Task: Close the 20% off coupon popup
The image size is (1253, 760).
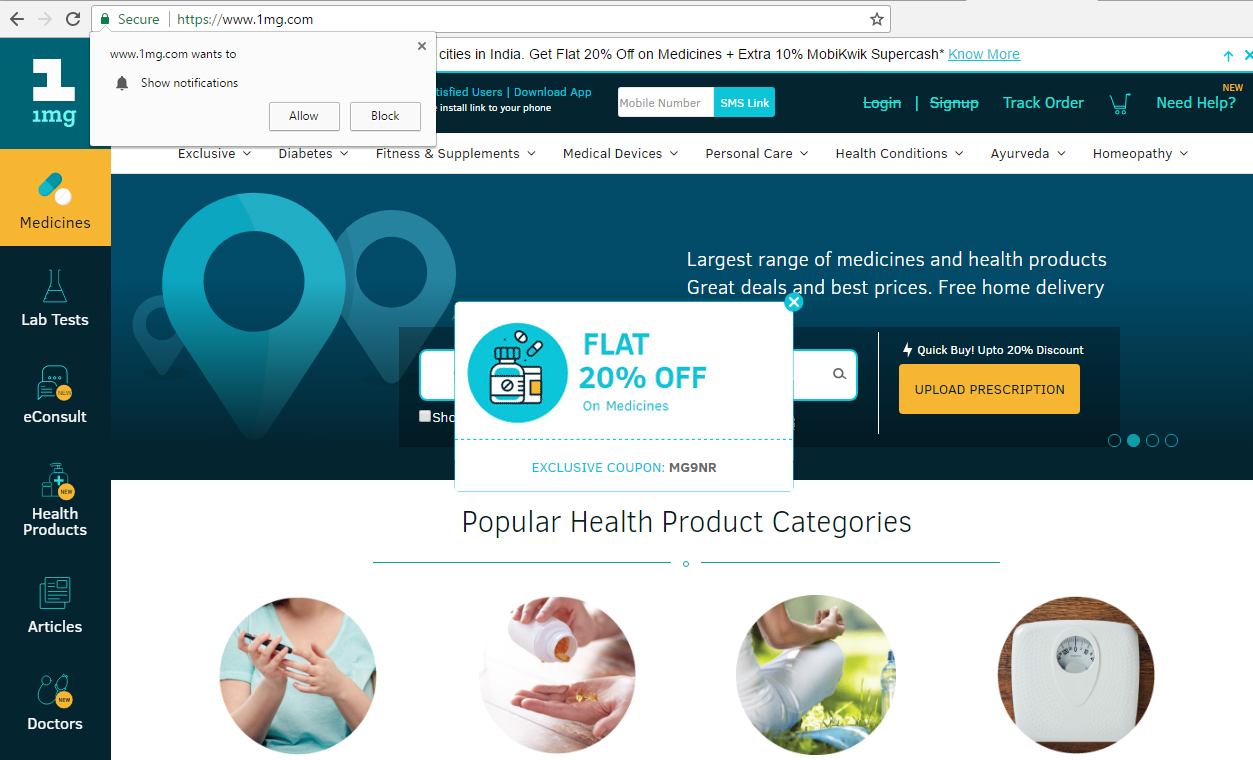Action: [x=794, y=302]
